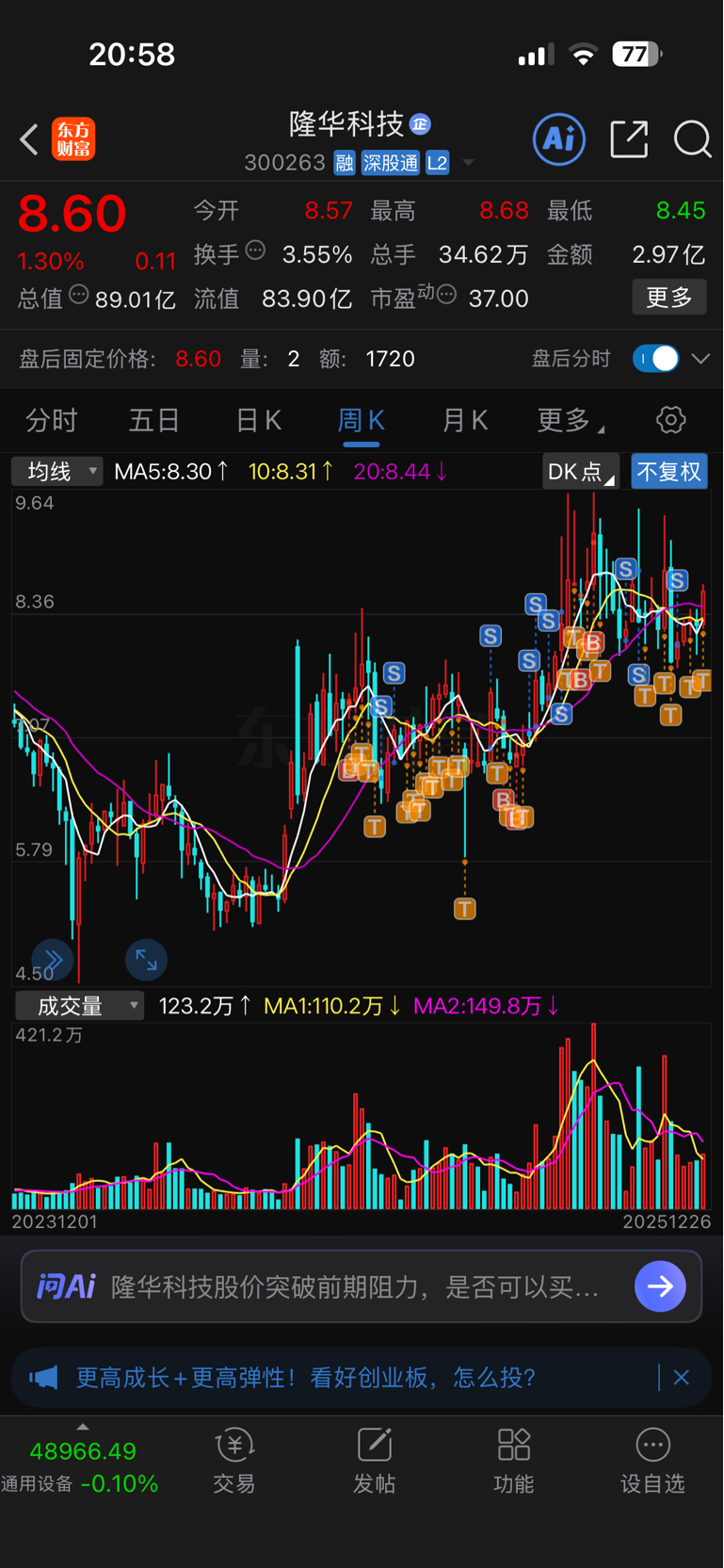Tap the 通用设备 index ticker
Screen dimensions: 724x1568
(x=79, y=1484)
